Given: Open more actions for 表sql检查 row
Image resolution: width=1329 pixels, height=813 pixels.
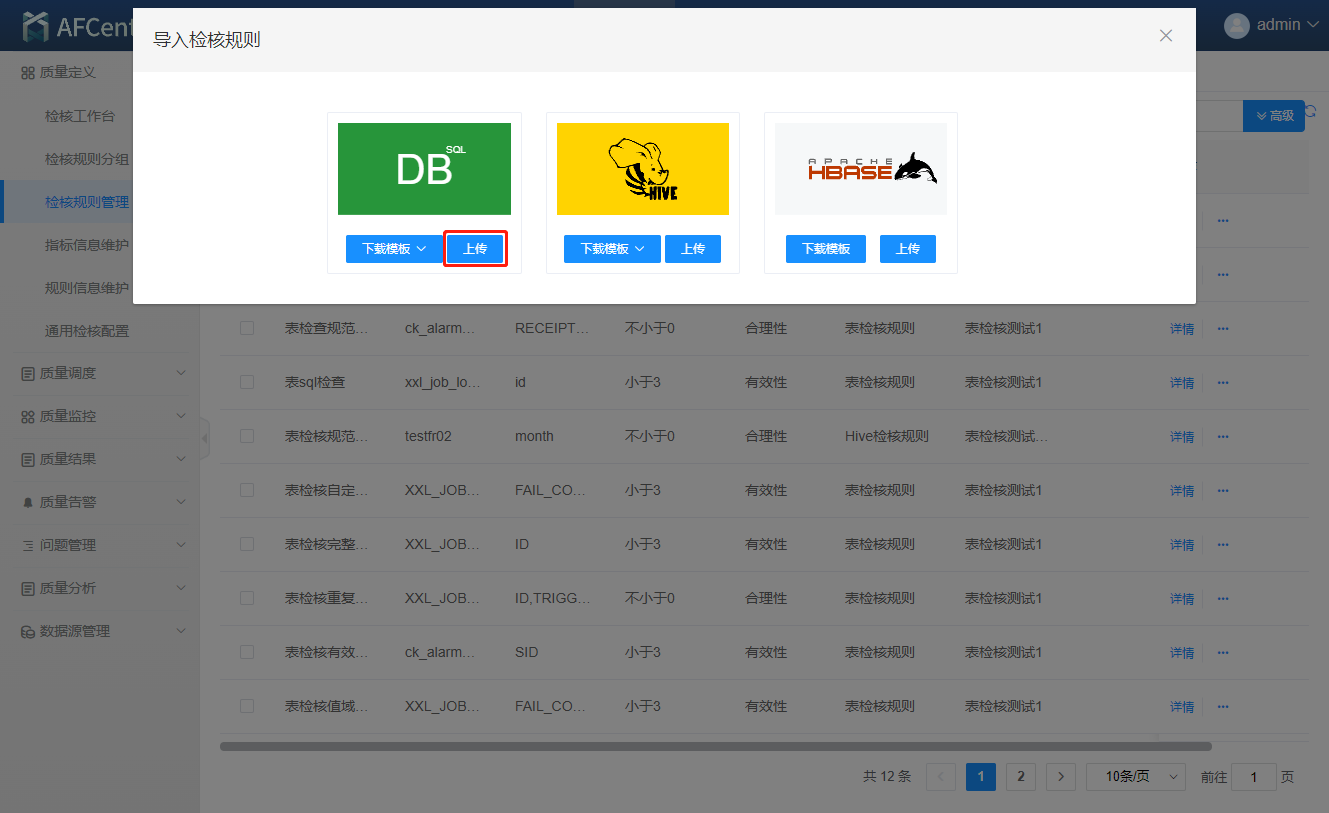Looking at the screenshot, I should point(1222,383).
